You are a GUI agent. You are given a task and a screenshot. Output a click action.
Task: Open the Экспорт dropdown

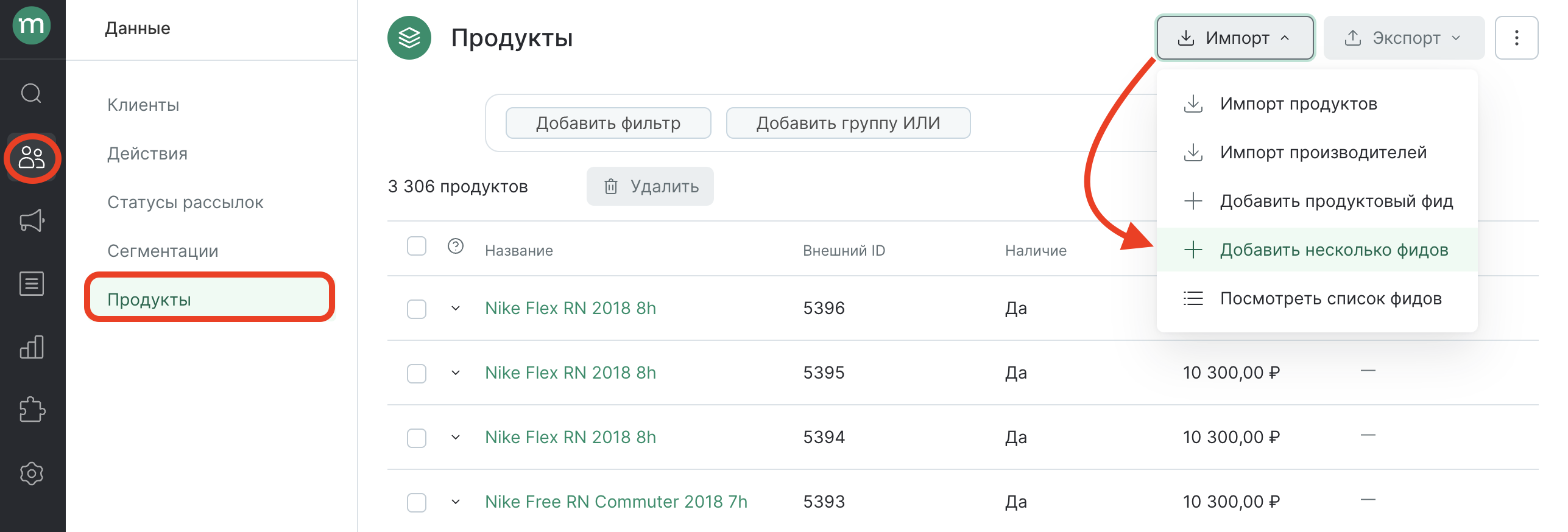coord(1403,38)
